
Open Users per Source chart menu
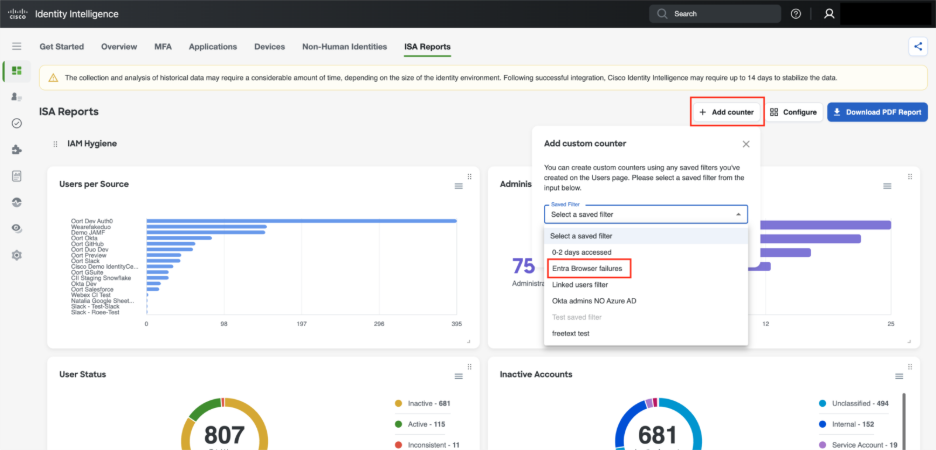459,186
